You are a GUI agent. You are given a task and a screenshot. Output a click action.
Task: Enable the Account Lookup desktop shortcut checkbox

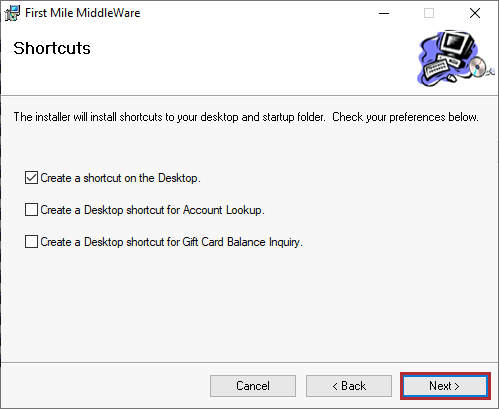pyautogui.click(x=31, y=210)
